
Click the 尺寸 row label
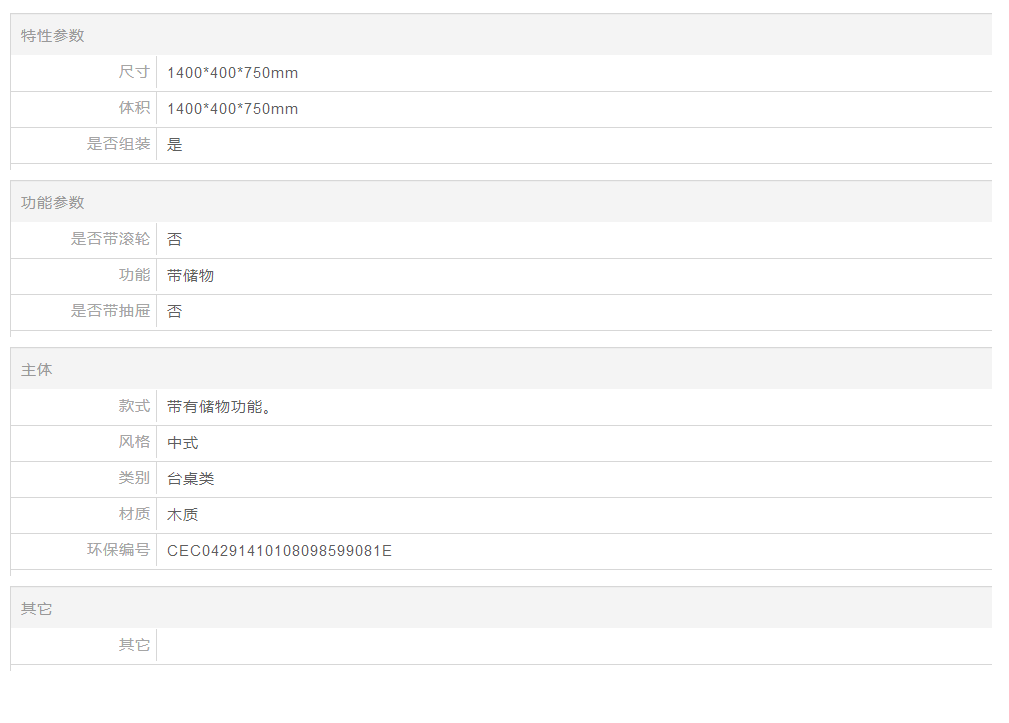[134, 72]
